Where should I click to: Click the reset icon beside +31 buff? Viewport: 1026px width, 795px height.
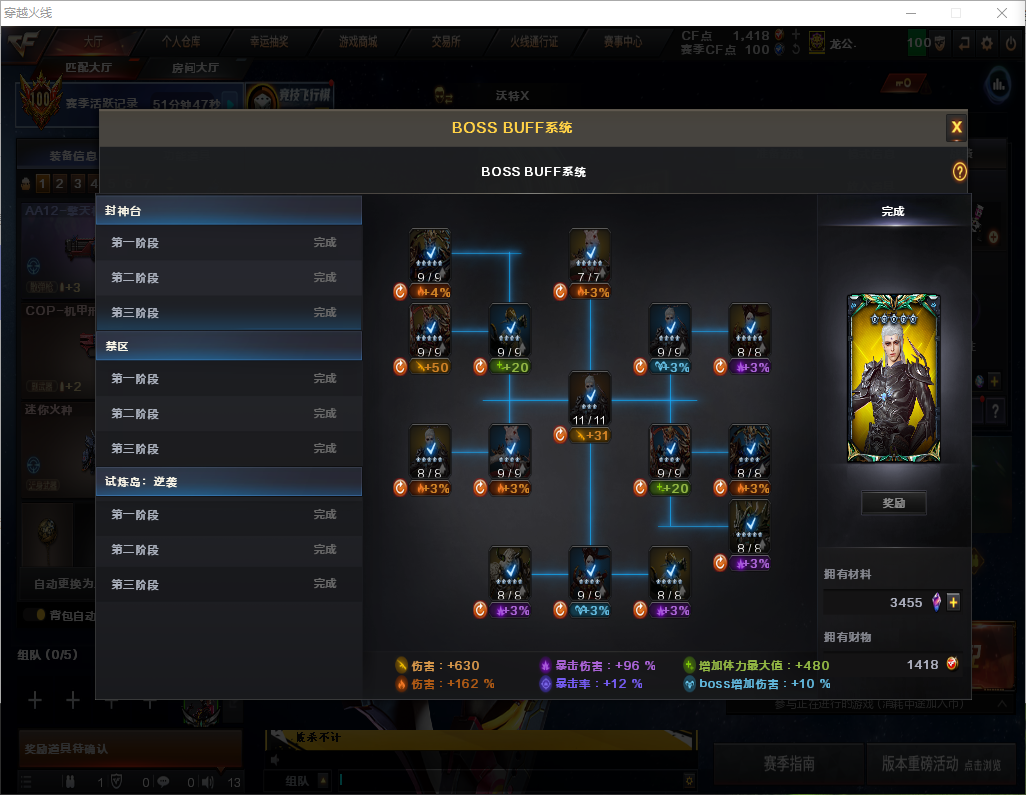click(559, 435)
